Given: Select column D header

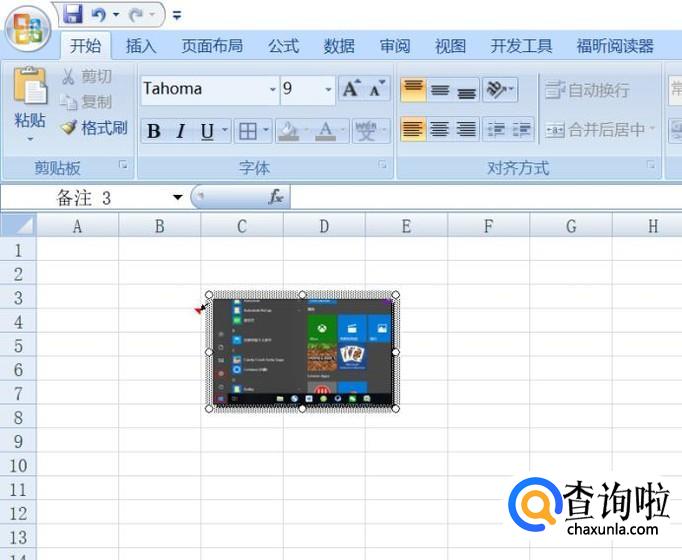Looking at the screenshot, I should click(324, 226).
